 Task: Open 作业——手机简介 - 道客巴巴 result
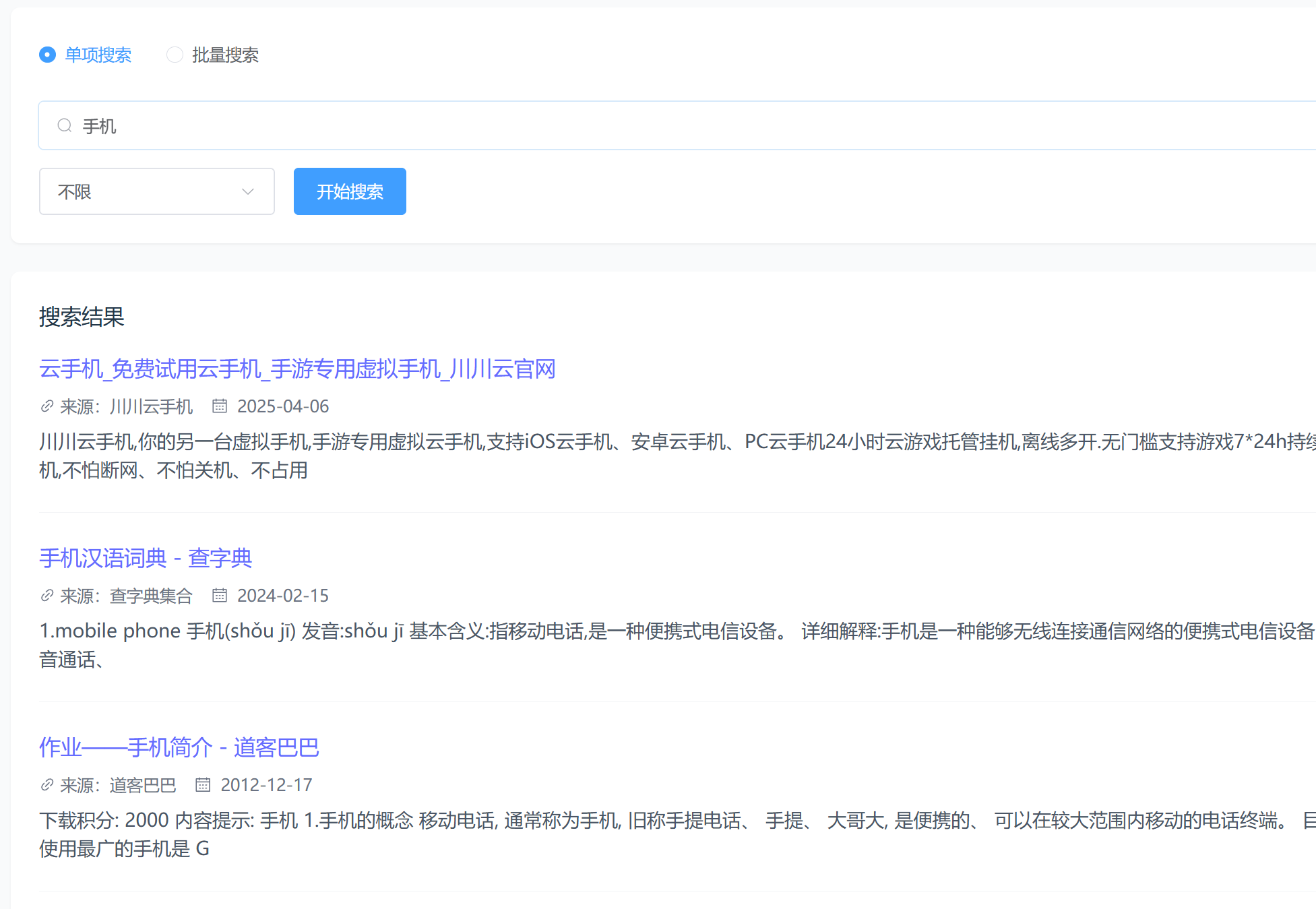[x=179, y=747]
